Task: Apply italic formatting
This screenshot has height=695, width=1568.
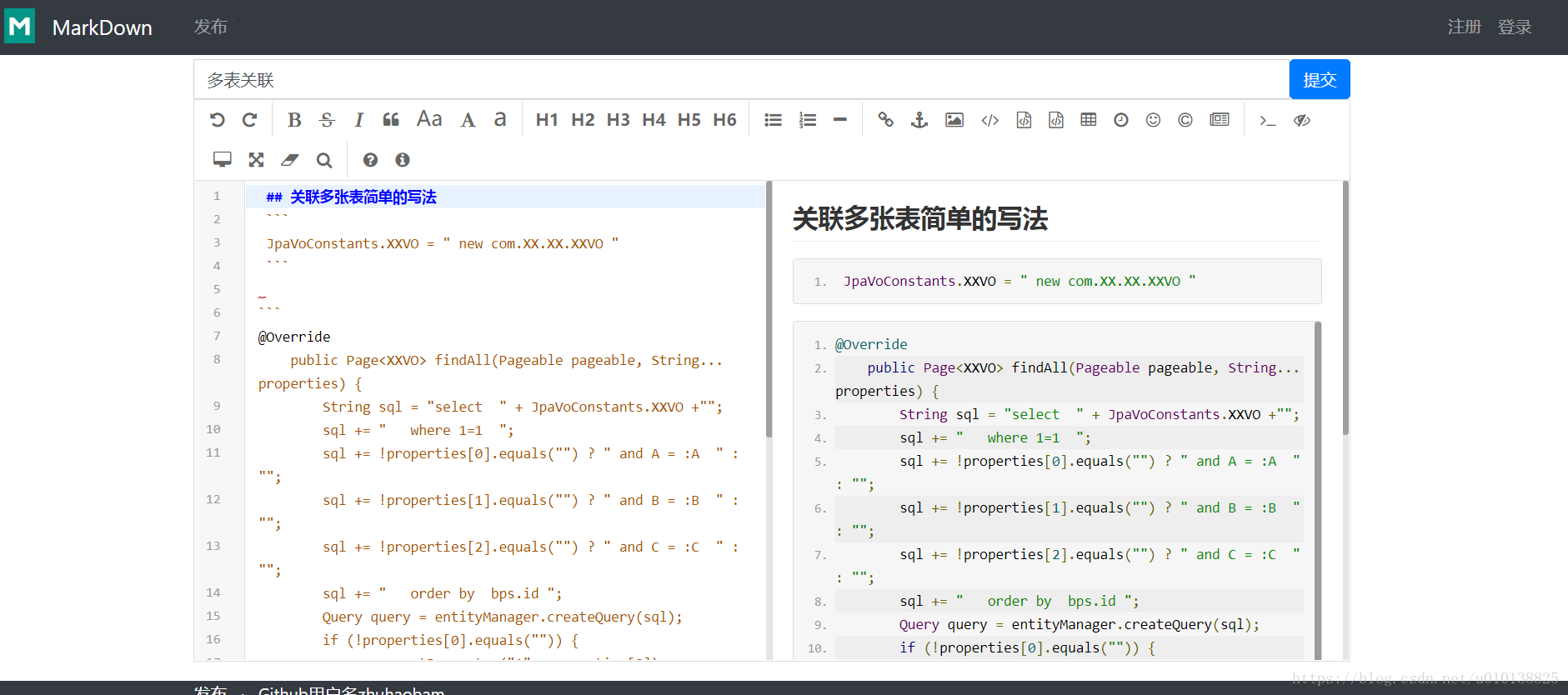Action: click(x=358, y=120)
